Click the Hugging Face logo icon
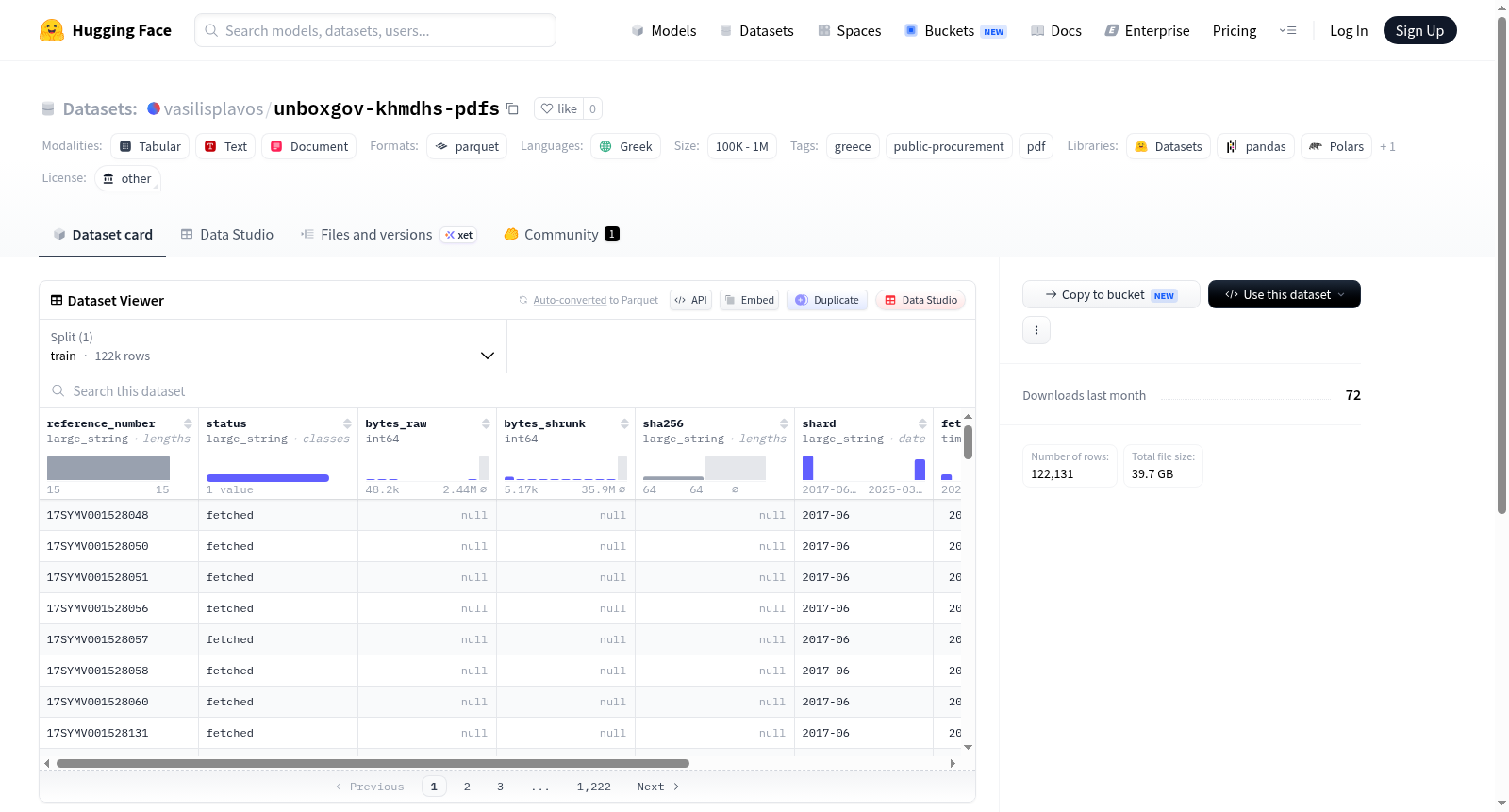1509x812 pixels. pos(52,30)
